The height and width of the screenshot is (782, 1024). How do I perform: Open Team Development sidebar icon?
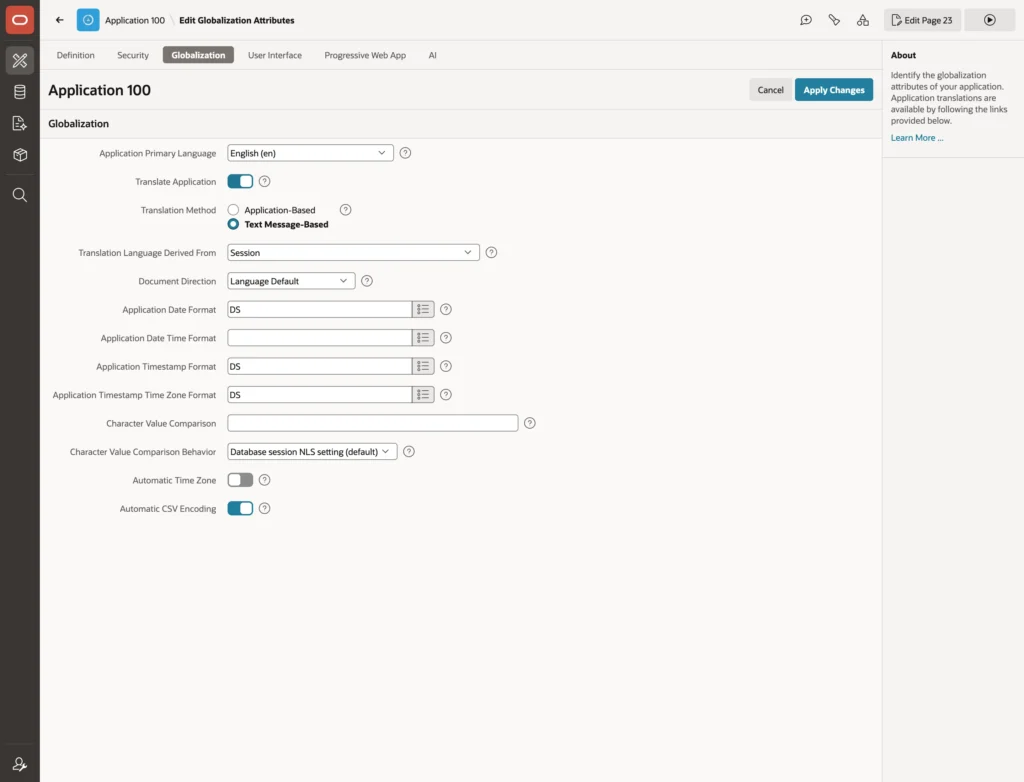click(20, 123)
